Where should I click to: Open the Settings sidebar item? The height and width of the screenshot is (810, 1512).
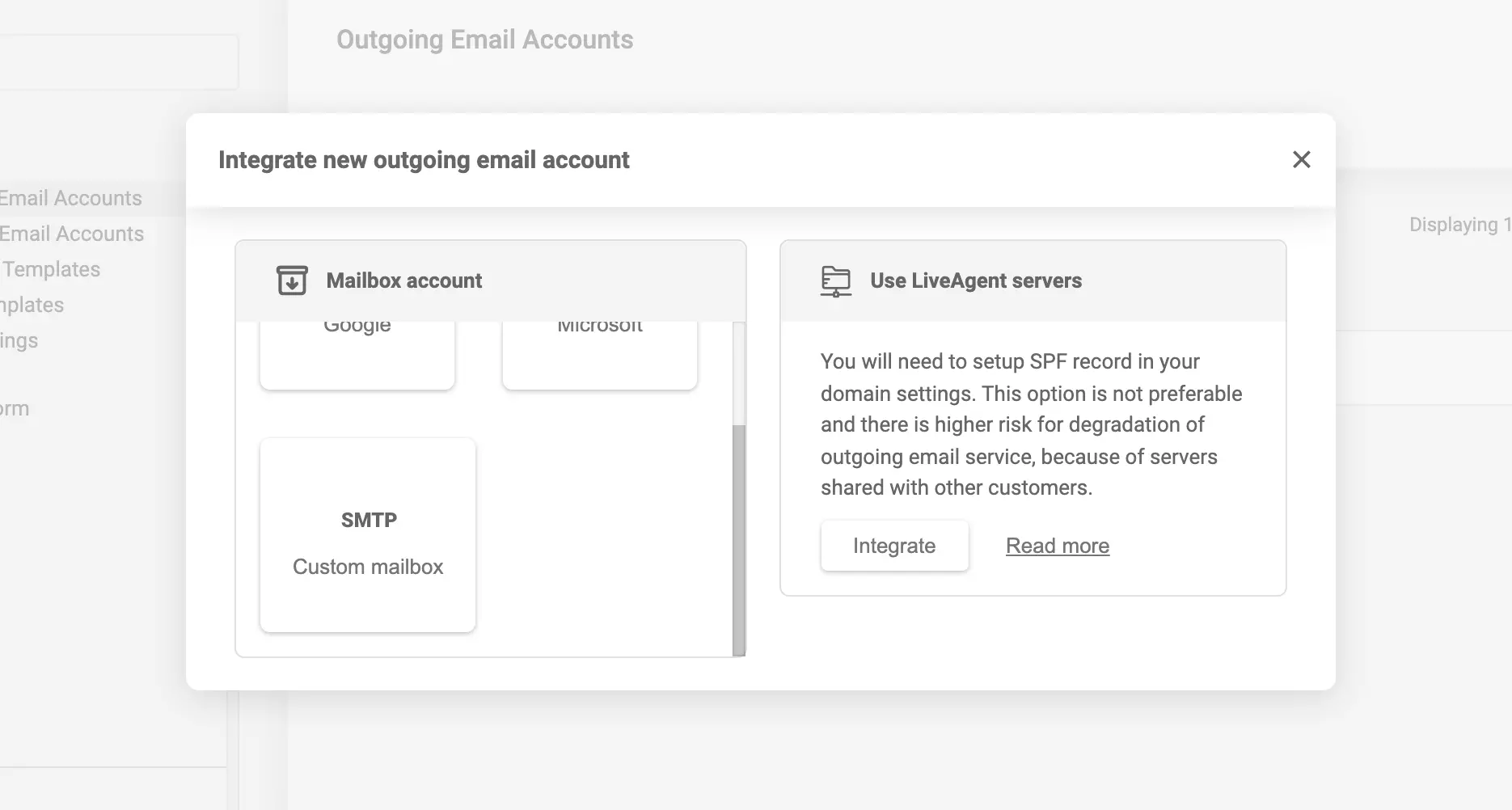(18, 340)
